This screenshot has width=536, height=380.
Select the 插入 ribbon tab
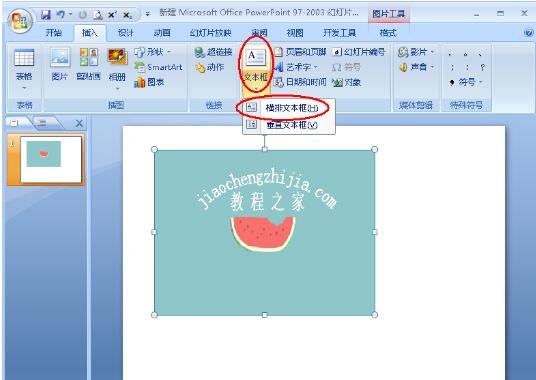[x=90, y=33]
